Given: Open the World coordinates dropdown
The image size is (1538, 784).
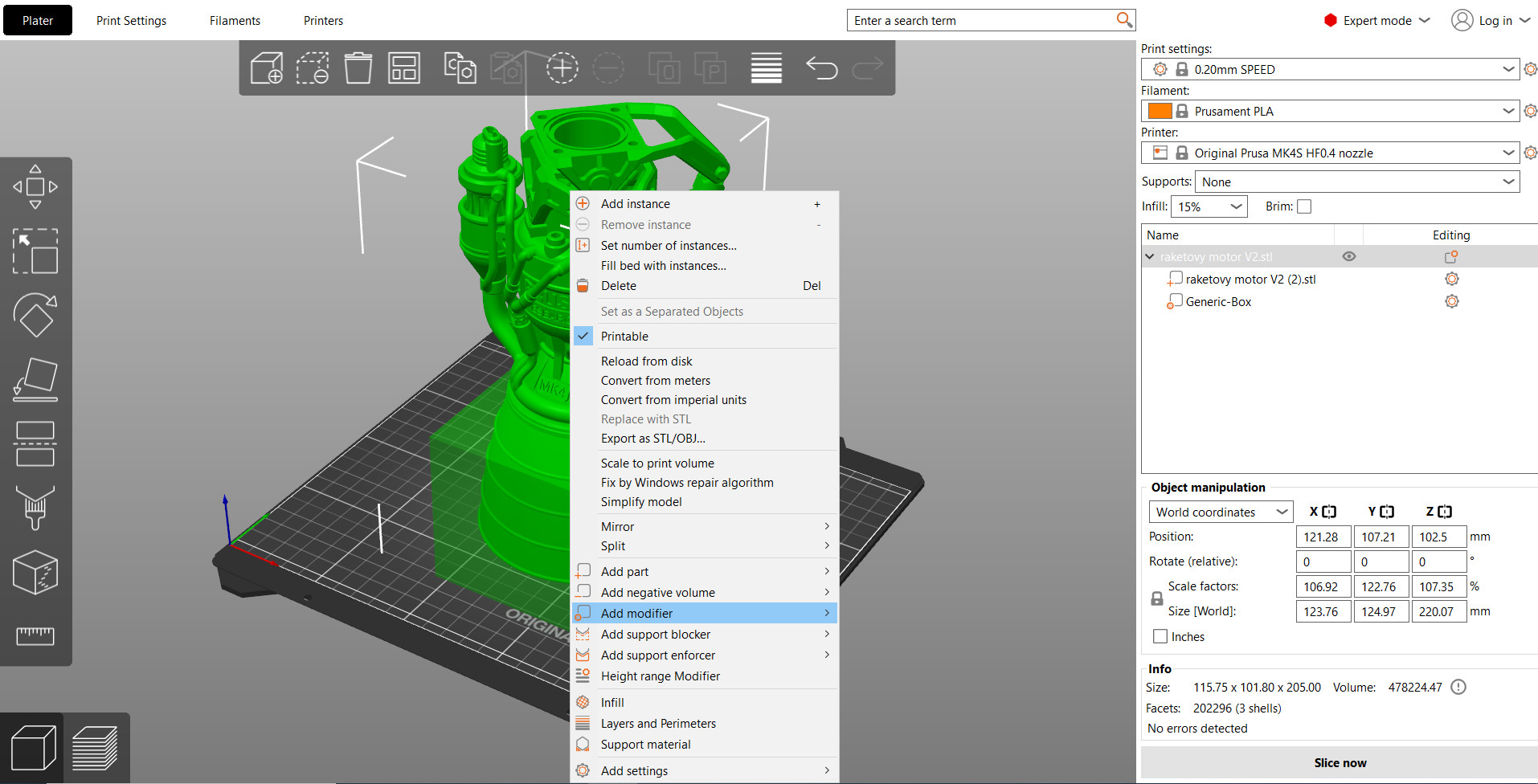Looking at the screenshot, I should click(x=1220, y=512).
